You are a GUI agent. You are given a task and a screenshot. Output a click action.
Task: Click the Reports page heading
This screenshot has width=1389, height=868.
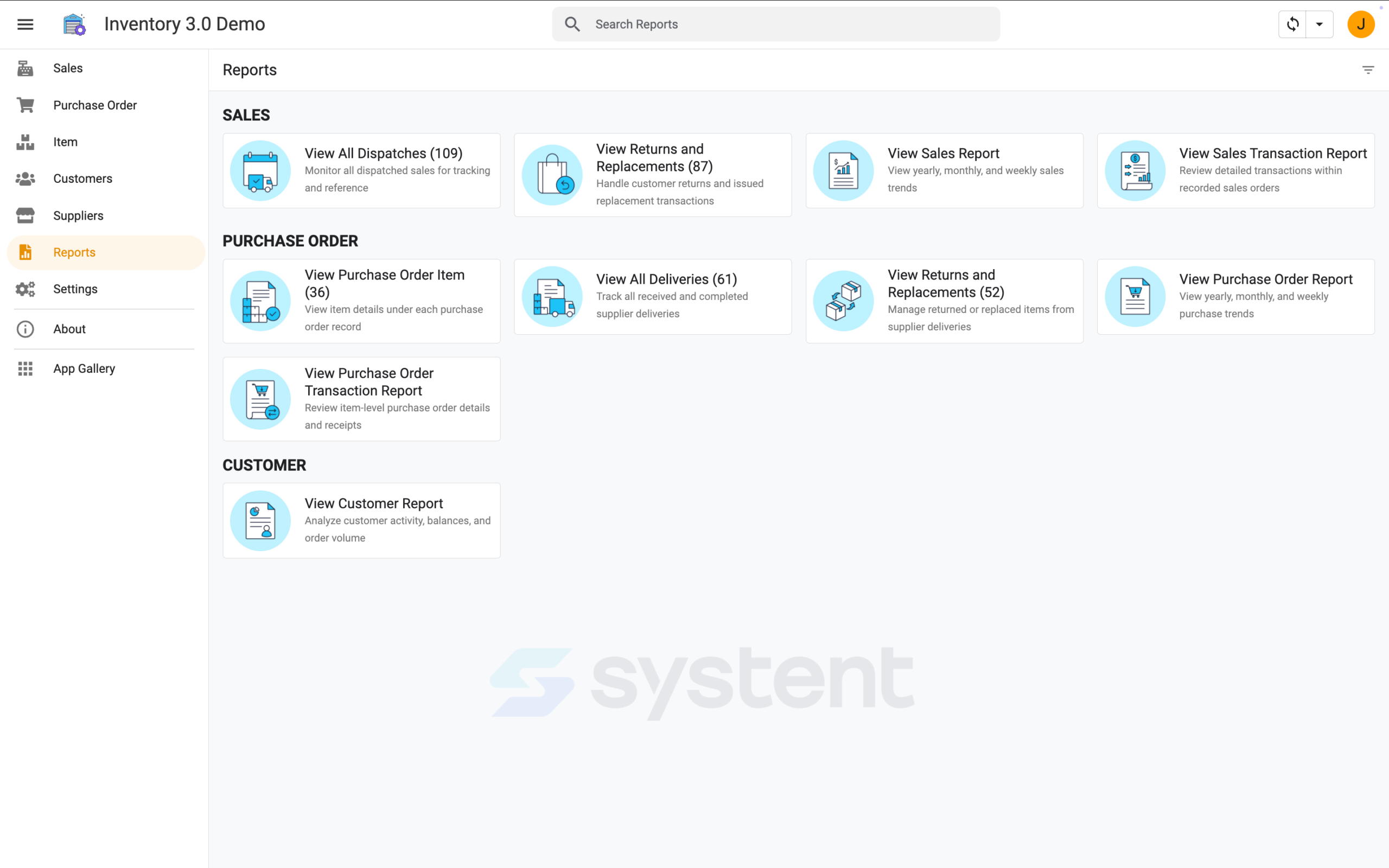pyautogui.click(x=250, y=70)
